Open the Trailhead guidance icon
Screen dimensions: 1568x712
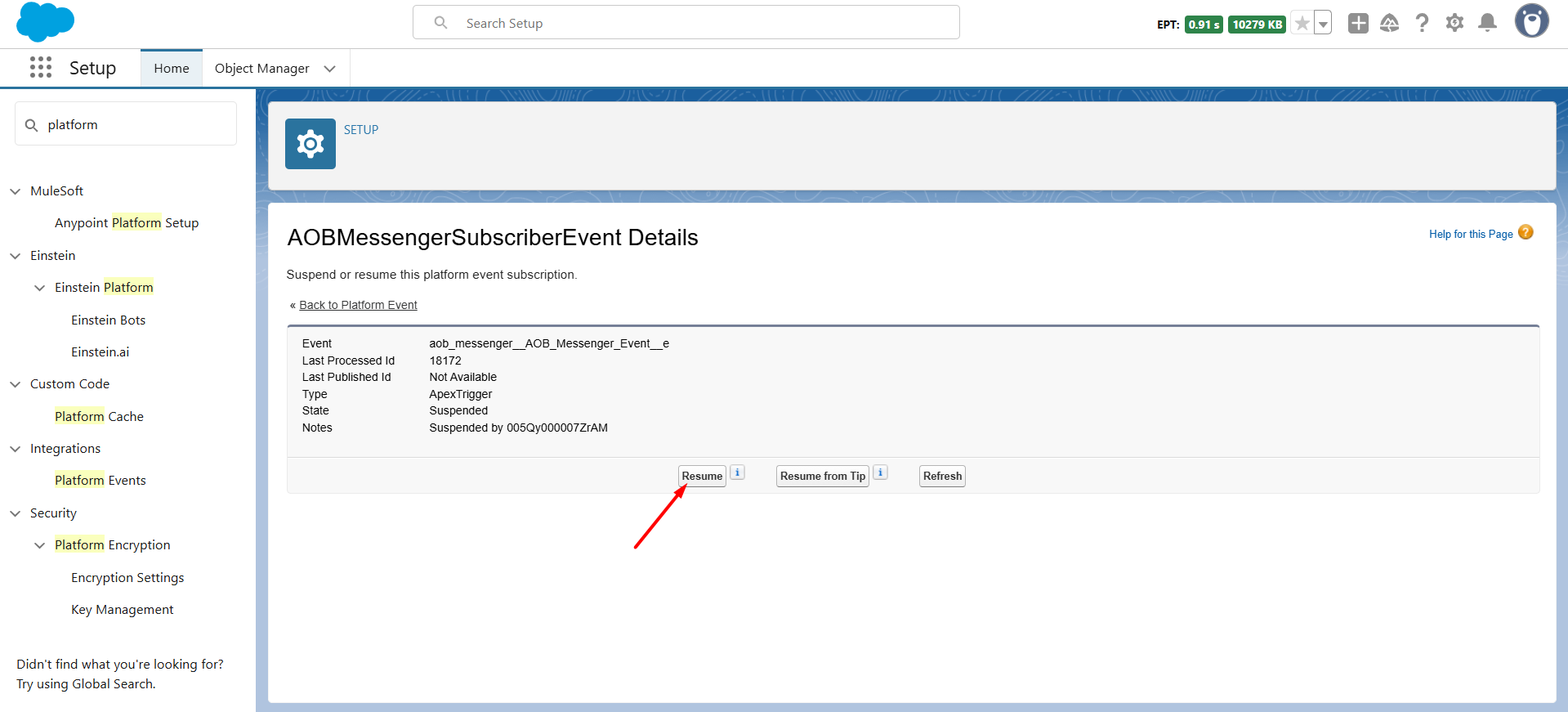pyautogui.click(x=1390, y=23)
